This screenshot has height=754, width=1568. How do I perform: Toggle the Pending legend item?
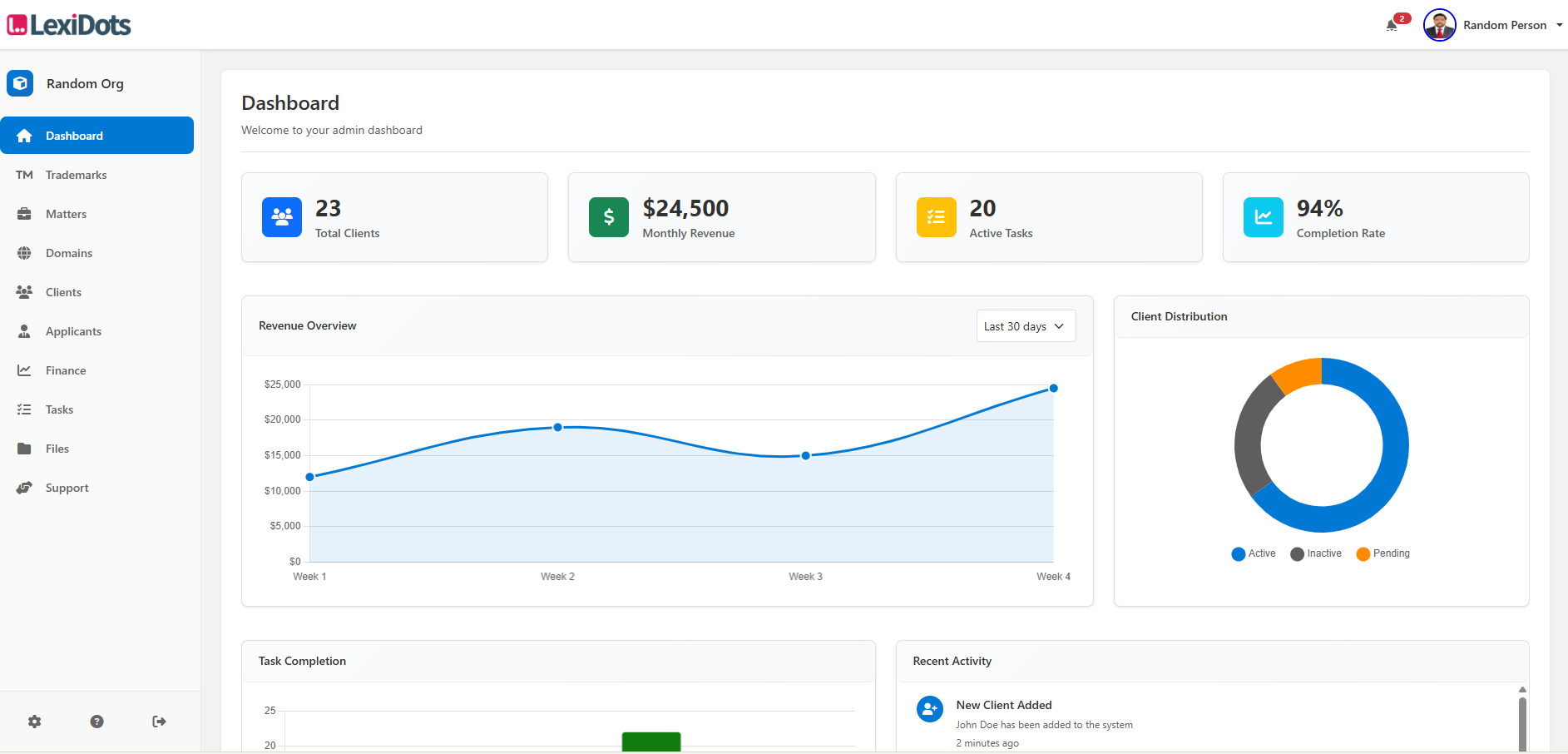(1383, 553)
